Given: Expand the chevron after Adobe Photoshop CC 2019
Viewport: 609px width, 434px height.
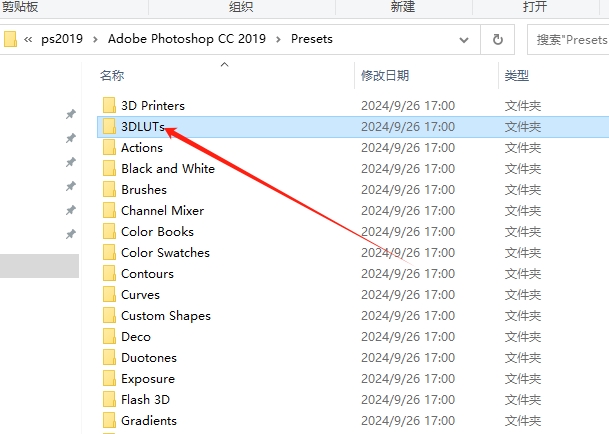Looking at the screenshot, I should pyautogui.click(x=278, y=39).
